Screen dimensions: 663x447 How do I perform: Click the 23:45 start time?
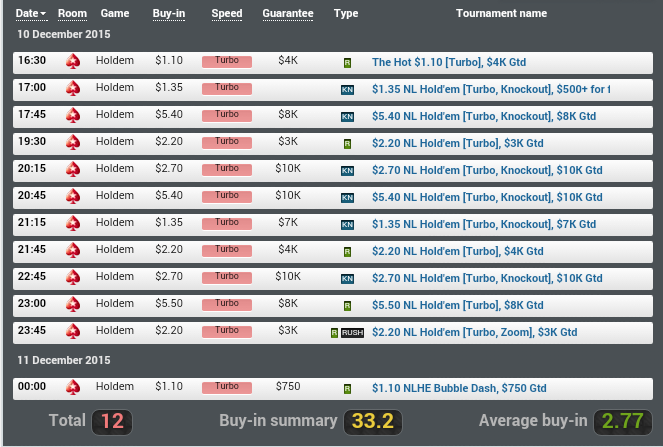click(x=32, y=330)
